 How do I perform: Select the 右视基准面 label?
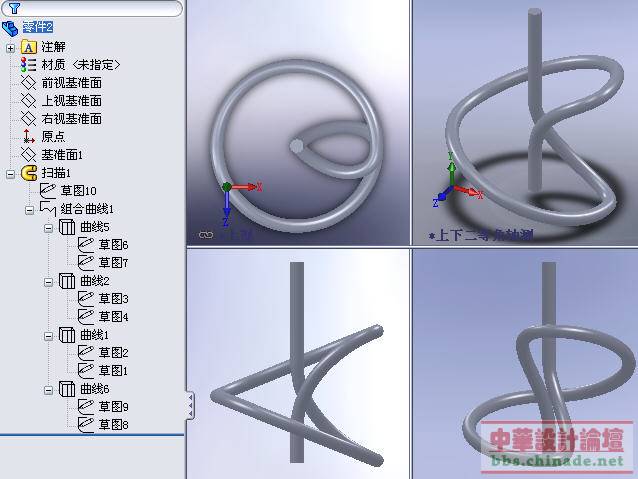click(x=72, y=119)
